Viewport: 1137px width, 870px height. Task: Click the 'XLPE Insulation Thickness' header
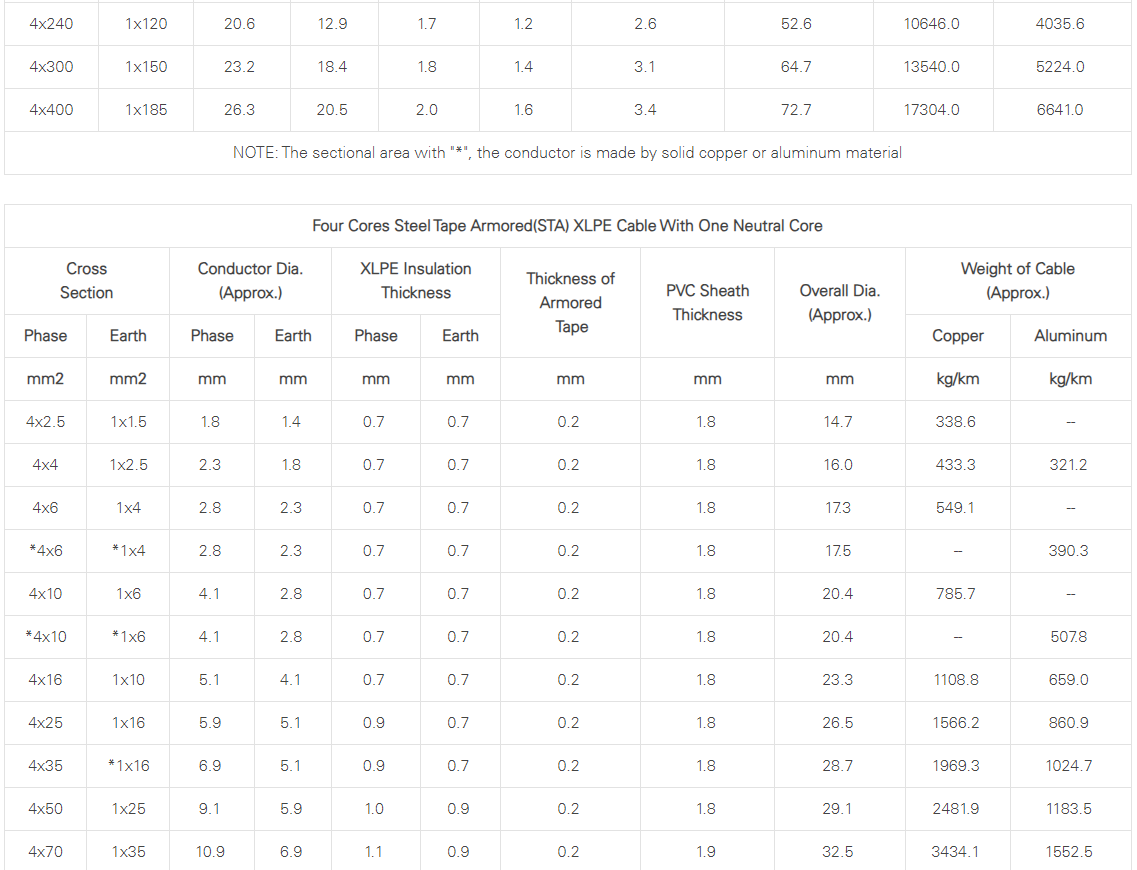(415, 281)
